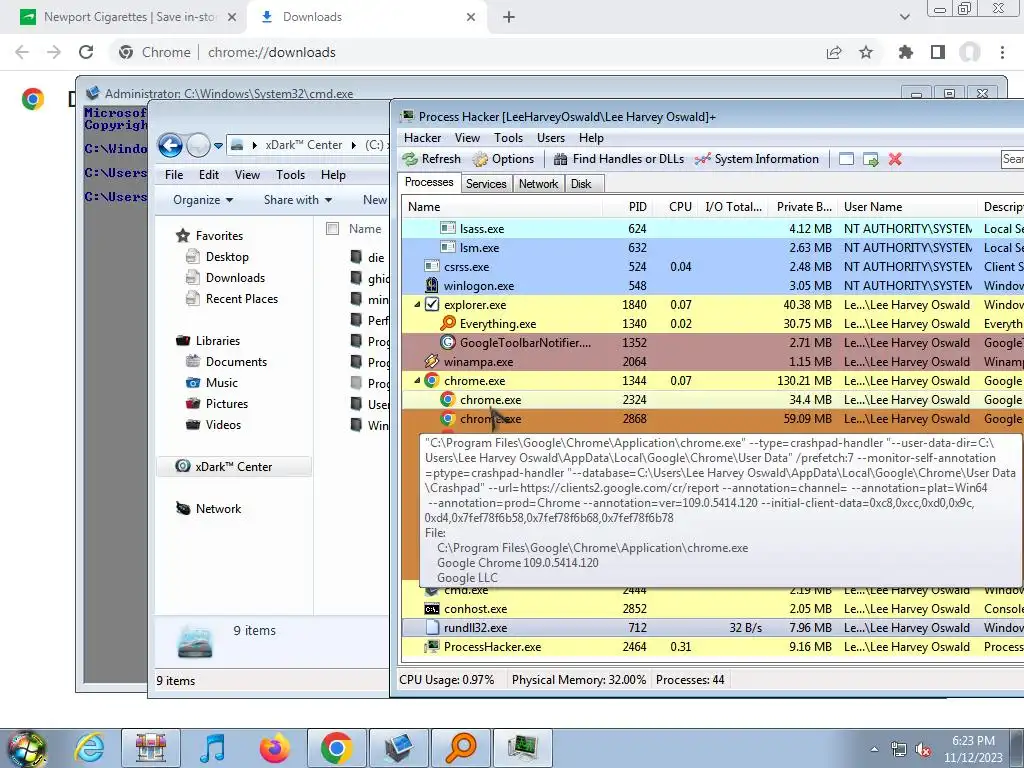Open Find Handles or DLLs
Viewport: 1024px width, 768px height.
(x=619, y=159)
